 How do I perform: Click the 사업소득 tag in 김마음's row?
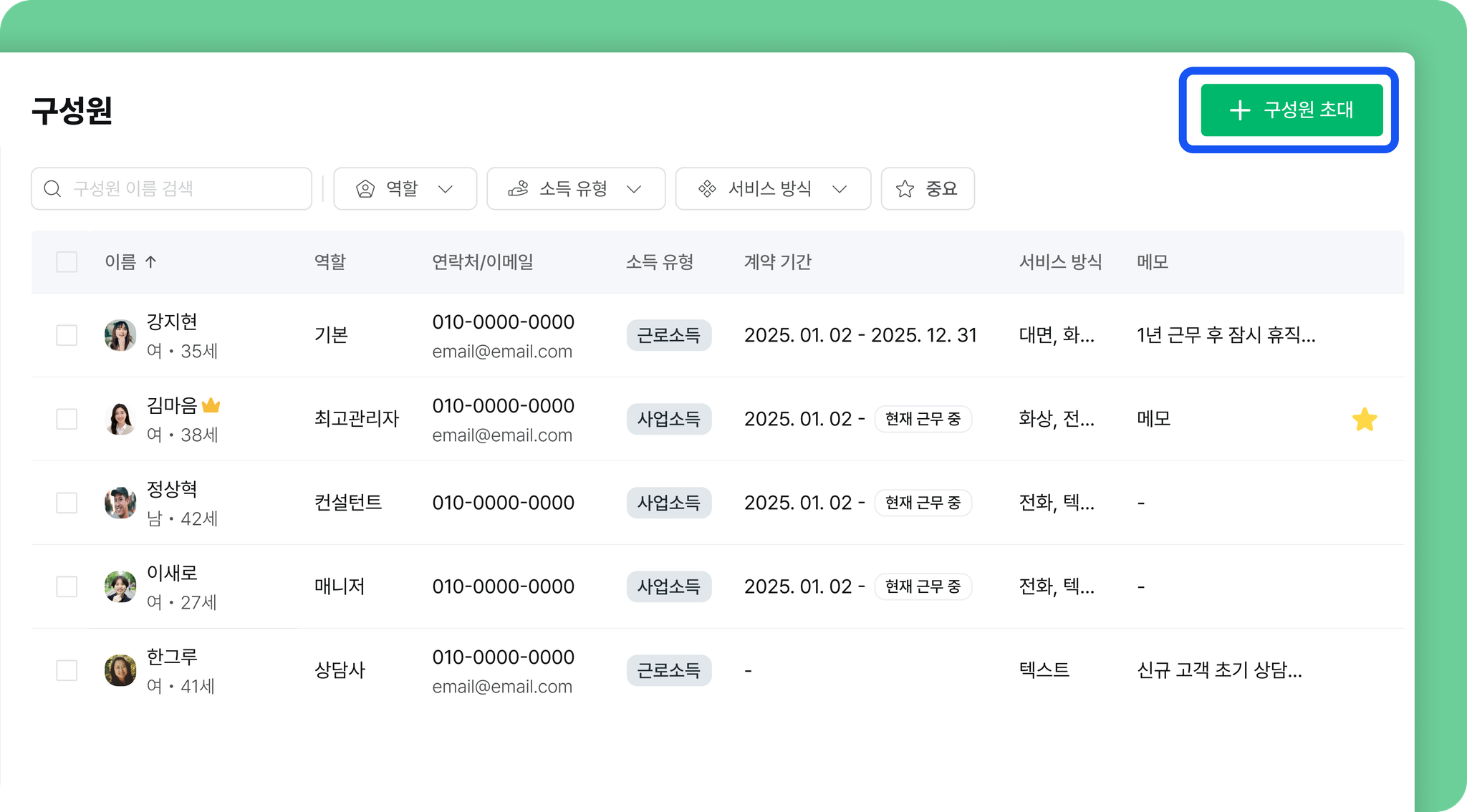tap(669, 419)
